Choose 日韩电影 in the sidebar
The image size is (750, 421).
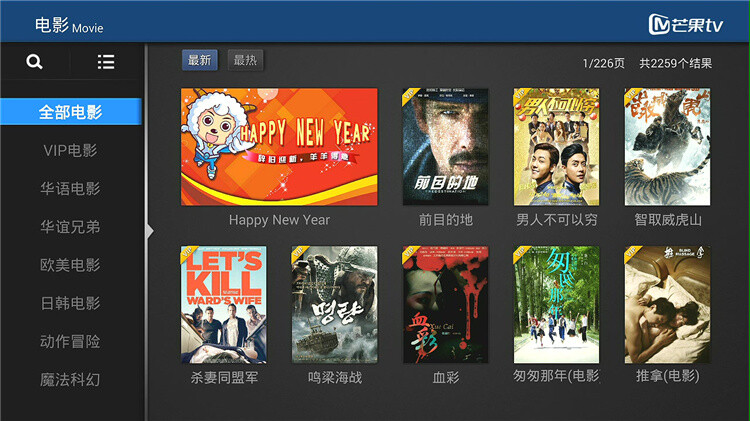(x=71, y=303)
